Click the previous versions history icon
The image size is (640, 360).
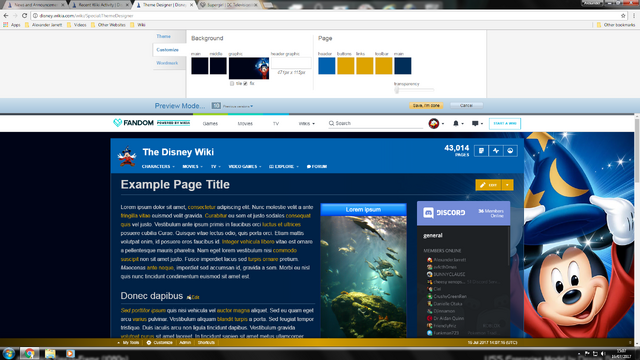(216, 106)
